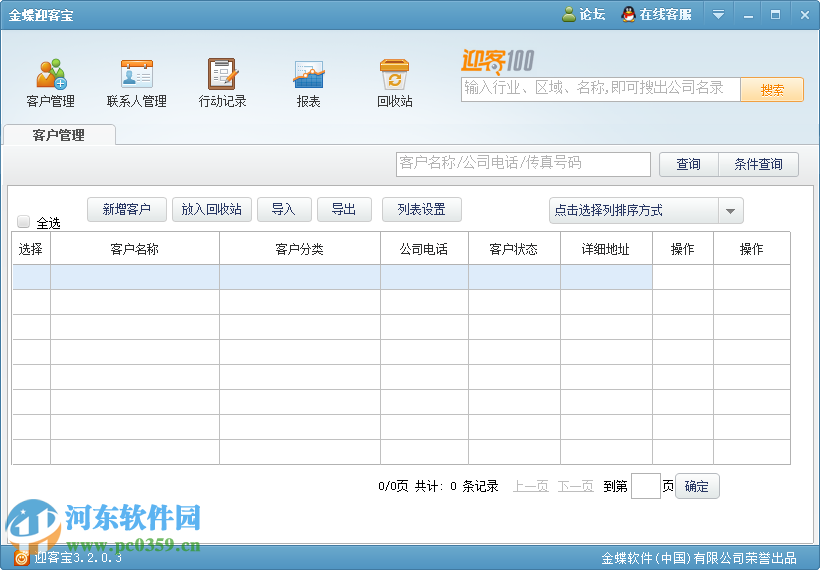Focus the 迎客100 company search field
The width and height of the screenshot is (820, 570).
point(601,89)
